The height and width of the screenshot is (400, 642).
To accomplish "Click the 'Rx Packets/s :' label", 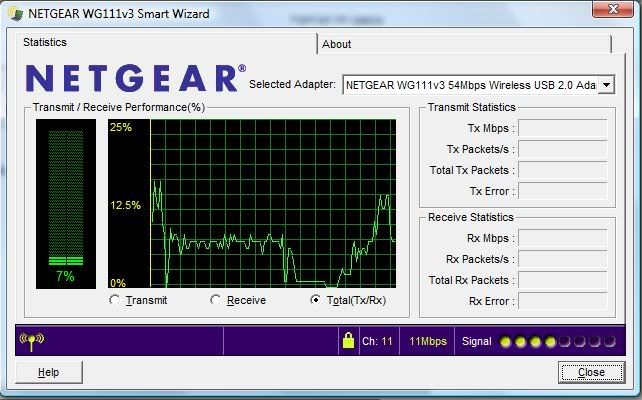I will coord(480,259).
